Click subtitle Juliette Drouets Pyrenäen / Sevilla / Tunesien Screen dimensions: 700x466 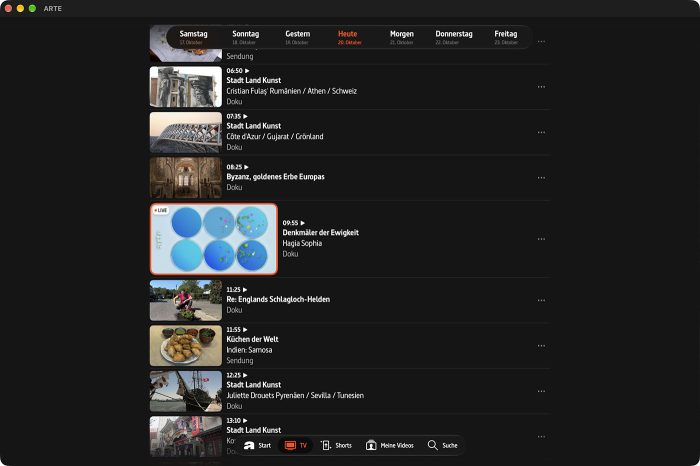295,395
